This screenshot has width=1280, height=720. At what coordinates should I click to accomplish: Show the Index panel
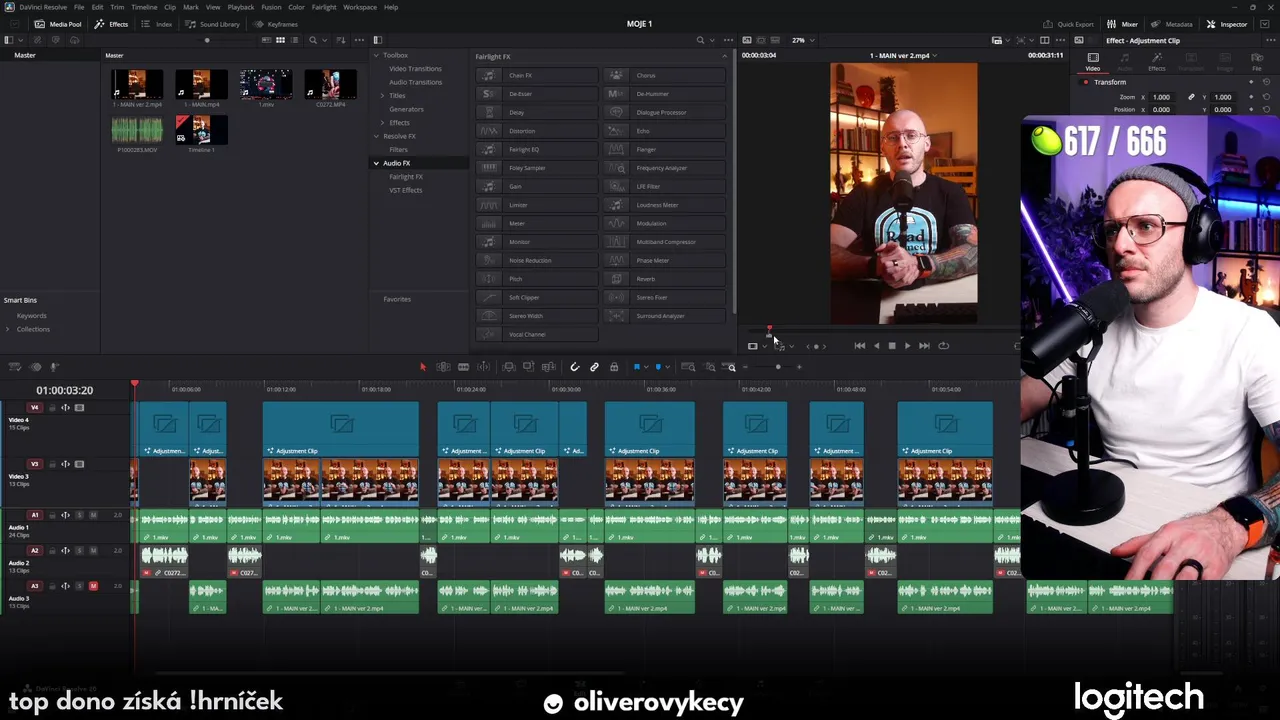coord(156,24)
